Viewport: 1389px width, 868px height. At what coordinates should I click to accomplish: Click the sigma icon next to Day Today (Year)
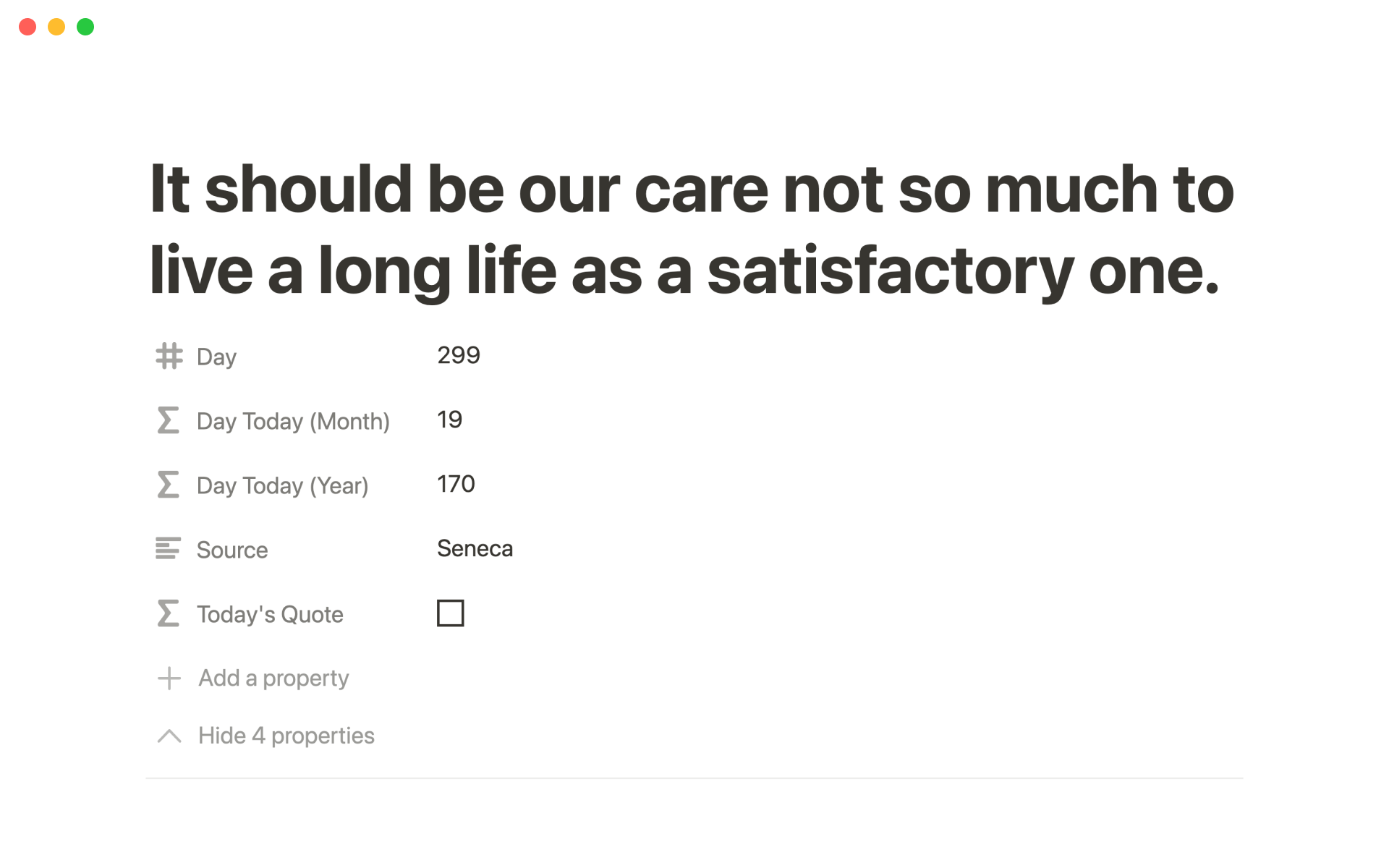pyautogui.click(x=169, y=485)
